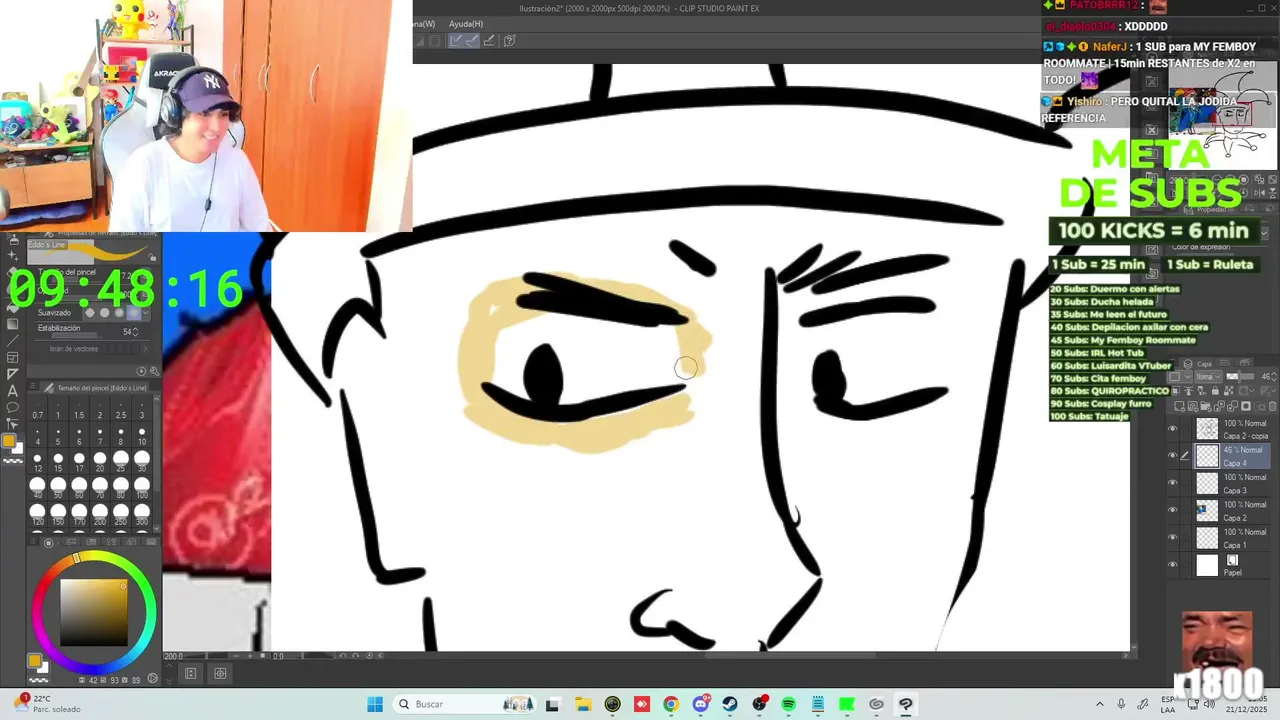Screen dimensions: 1280x720
Task: Open brush size panel menu icon
Action: pos(34,387)
